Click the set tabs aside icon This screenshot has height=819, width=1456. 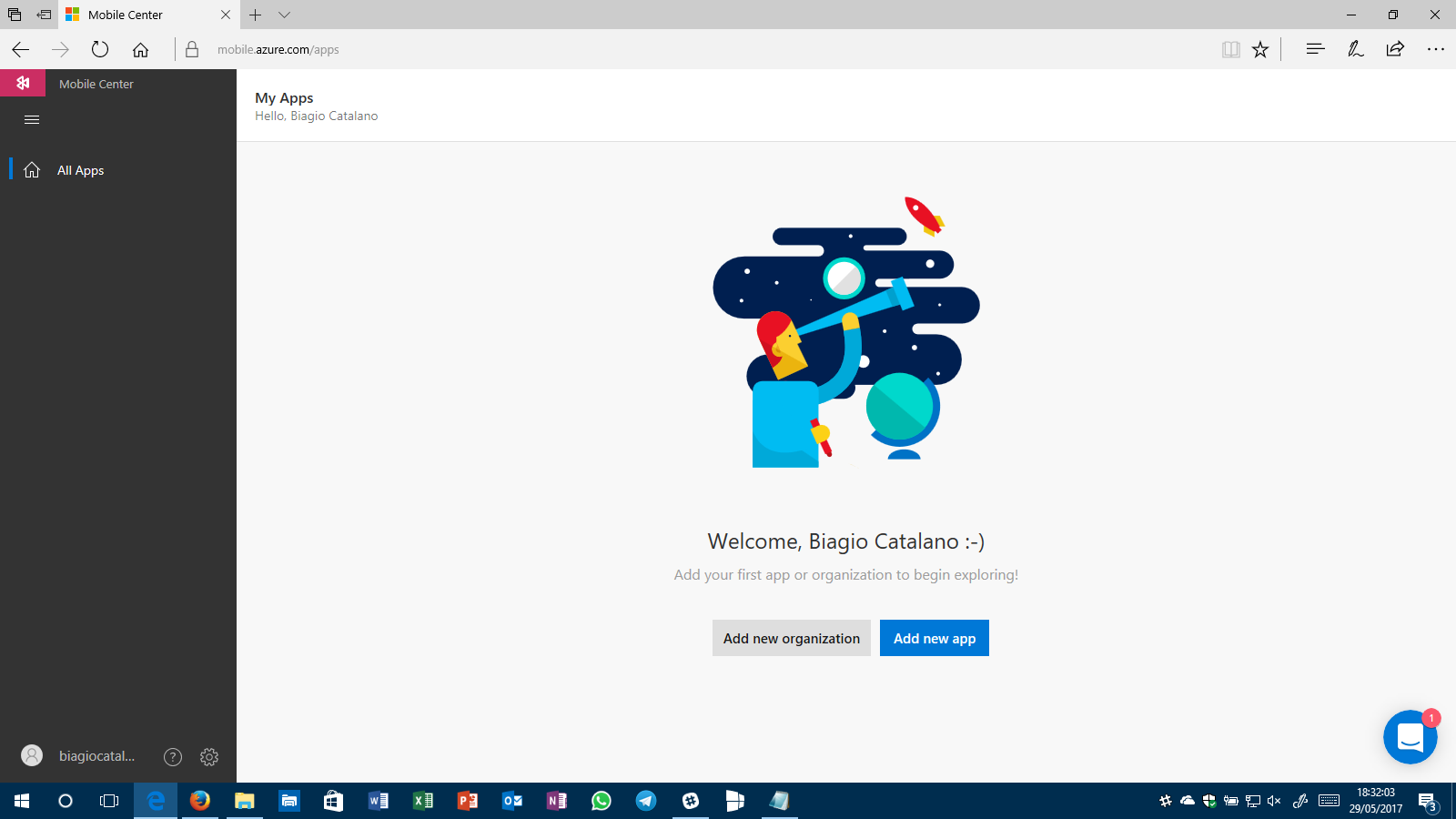pyautogui.click(x=44, y=15)
